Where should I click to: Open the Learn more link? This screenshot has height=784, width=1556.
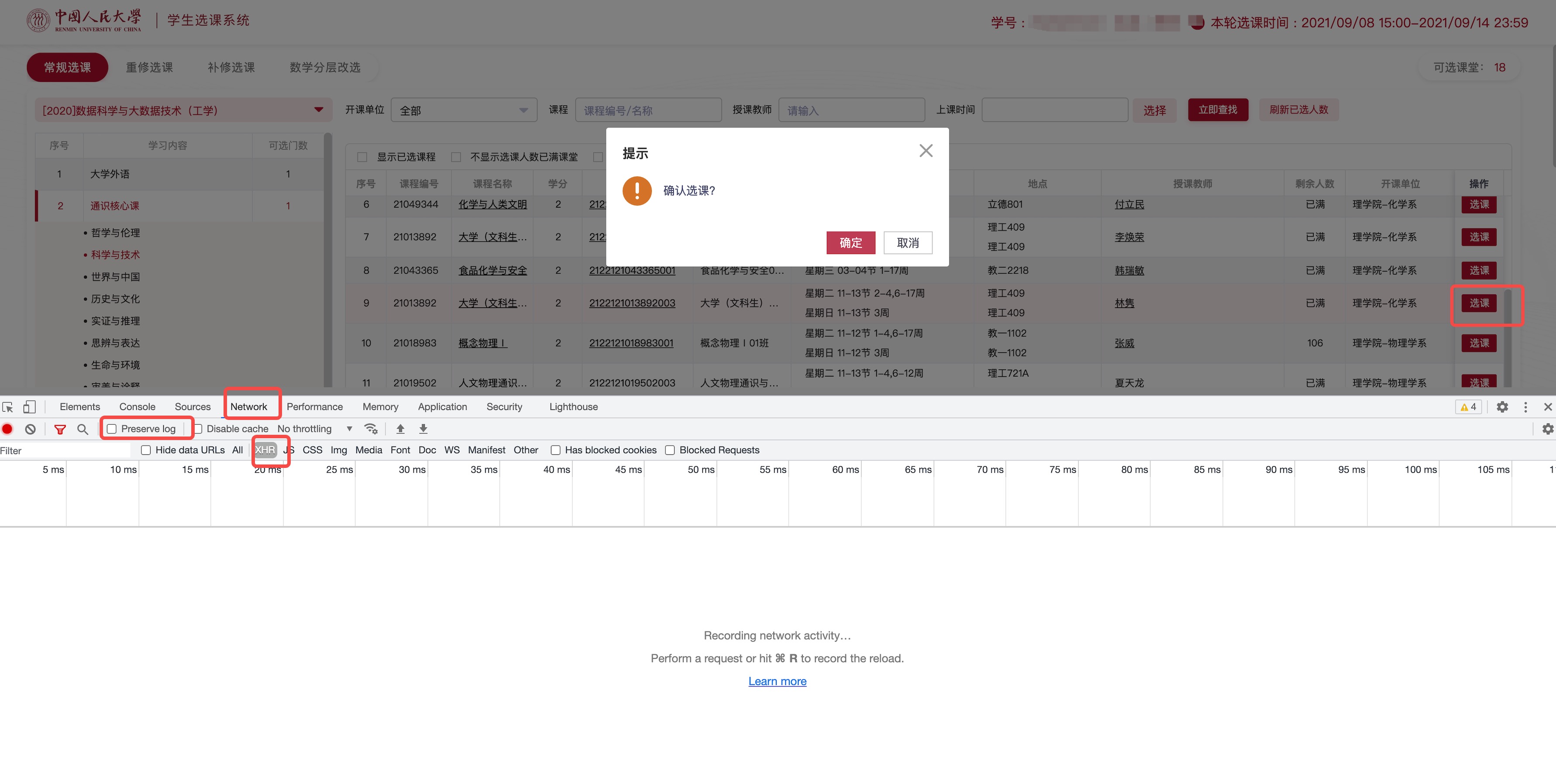pyautogui.click(x=777, y=681)
